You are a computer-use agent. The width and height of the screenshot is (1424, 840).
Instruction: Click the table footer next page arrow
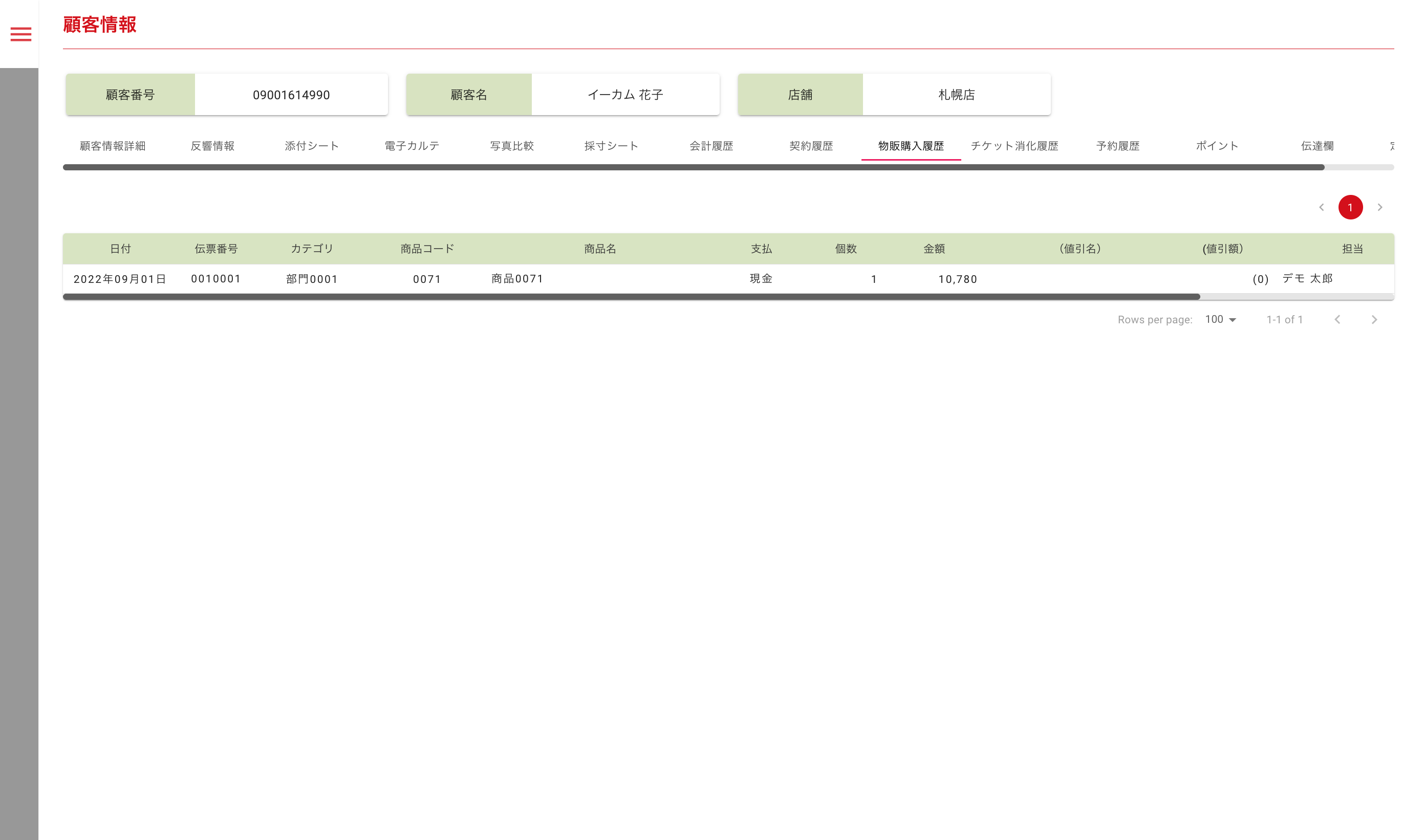click(x=1374, y=320)
